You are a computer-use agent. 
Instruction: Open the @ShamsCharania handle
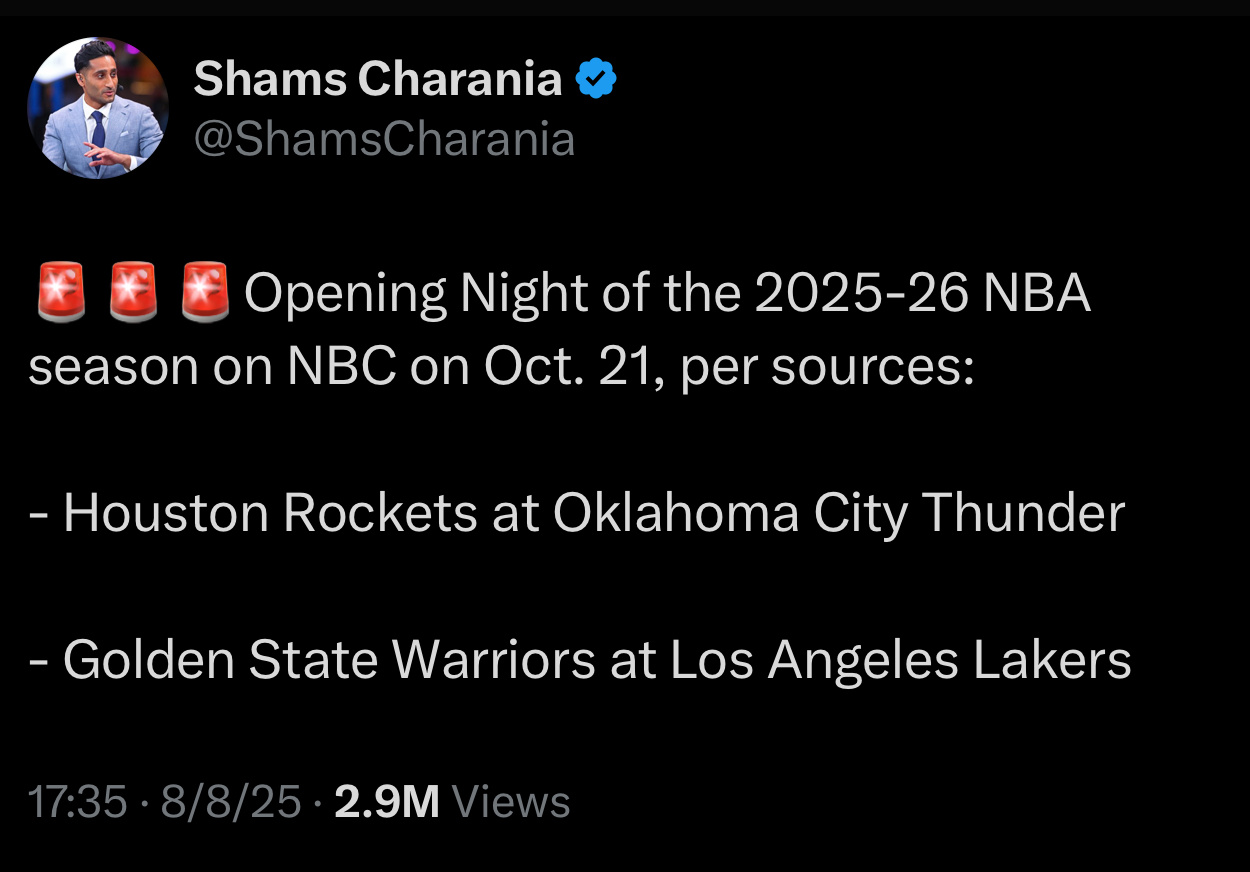384,141
